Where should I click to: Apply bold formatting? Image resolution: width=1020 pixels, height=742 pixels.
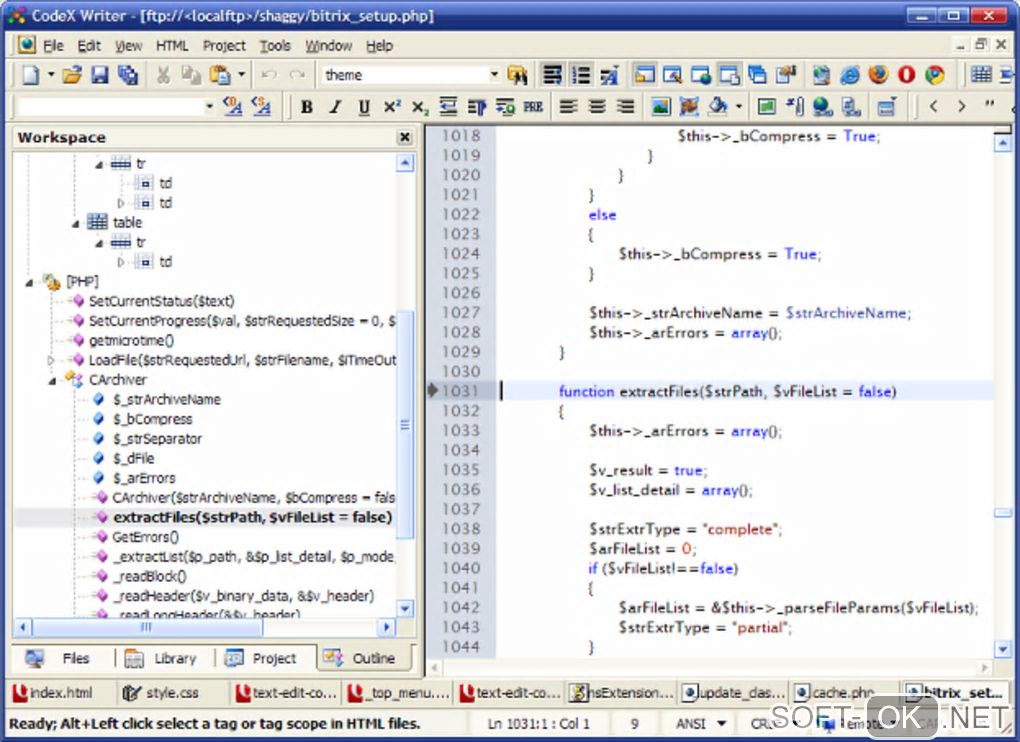point(306,107)
